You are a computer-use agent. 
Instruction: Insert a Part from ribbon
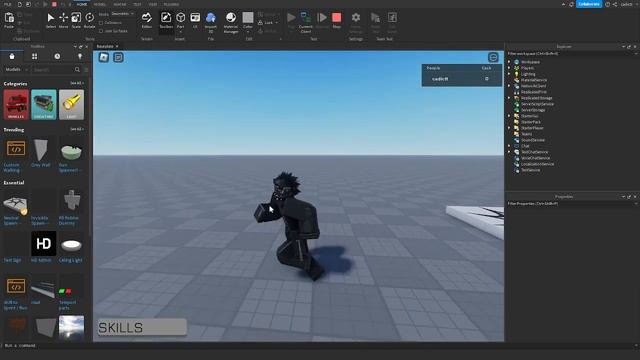coord(180,20)
